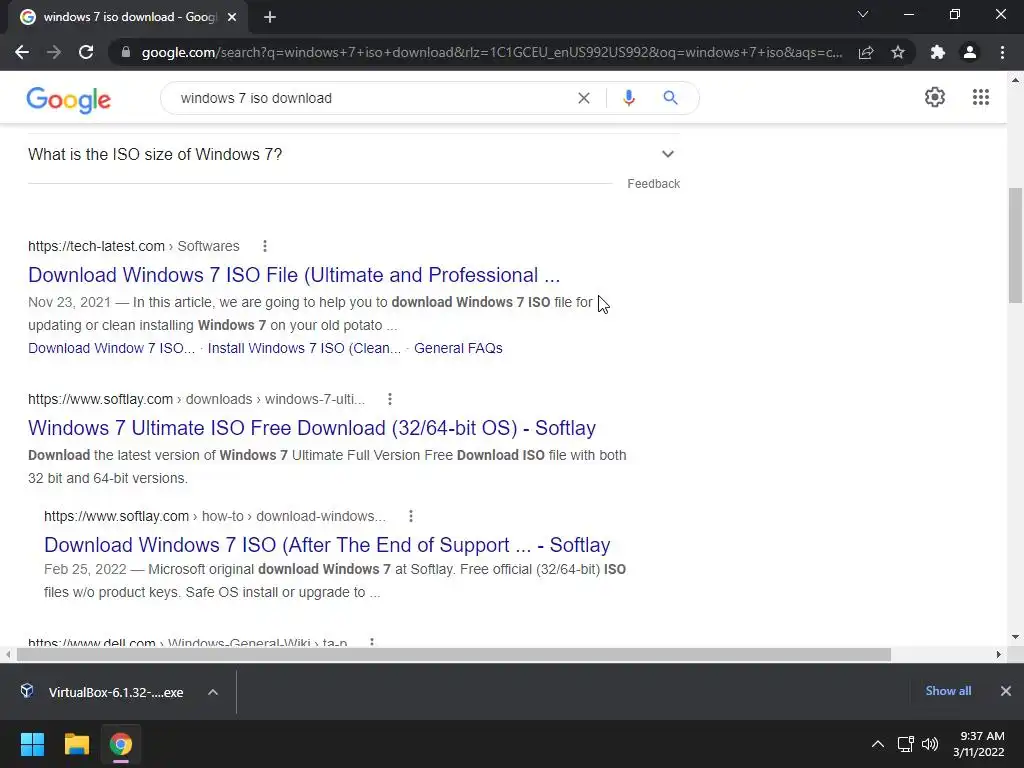Open Chrome extensions puzzle icon
The height and width of the screenshot is (768, 1024).
point(938,52)
